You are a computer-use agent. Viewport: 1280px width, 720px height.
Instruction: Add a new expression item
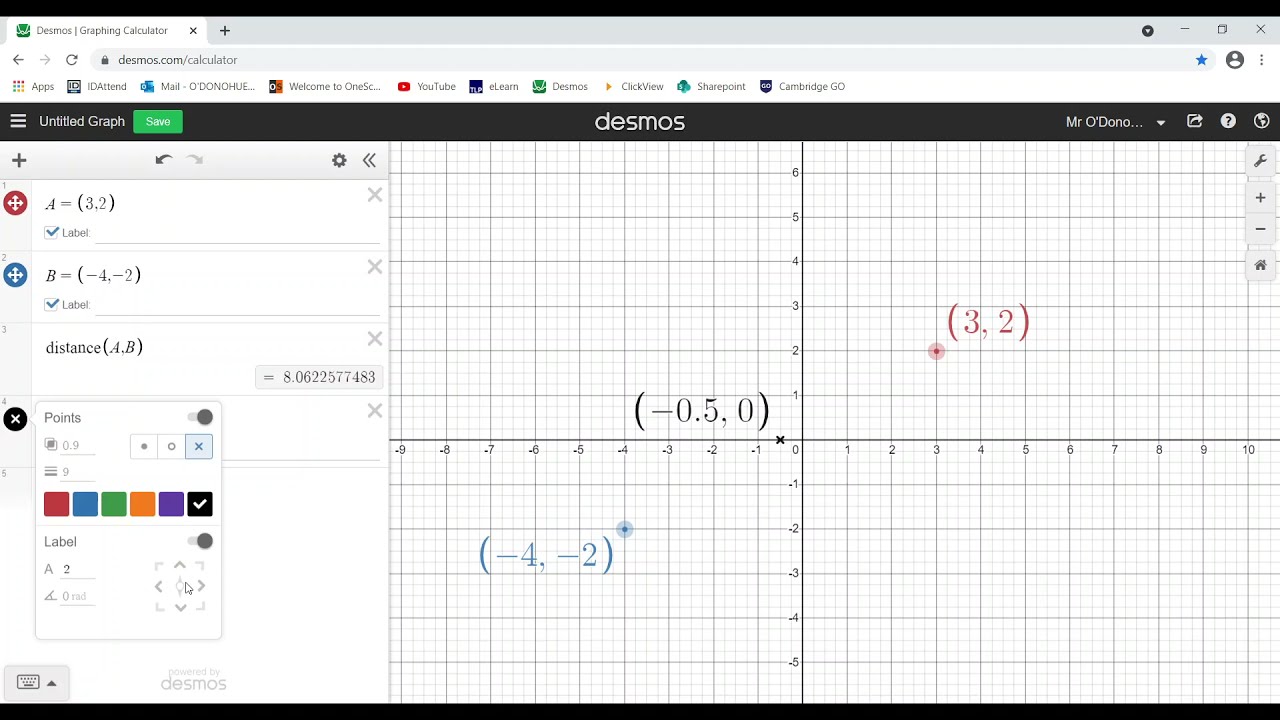[19, 160]
